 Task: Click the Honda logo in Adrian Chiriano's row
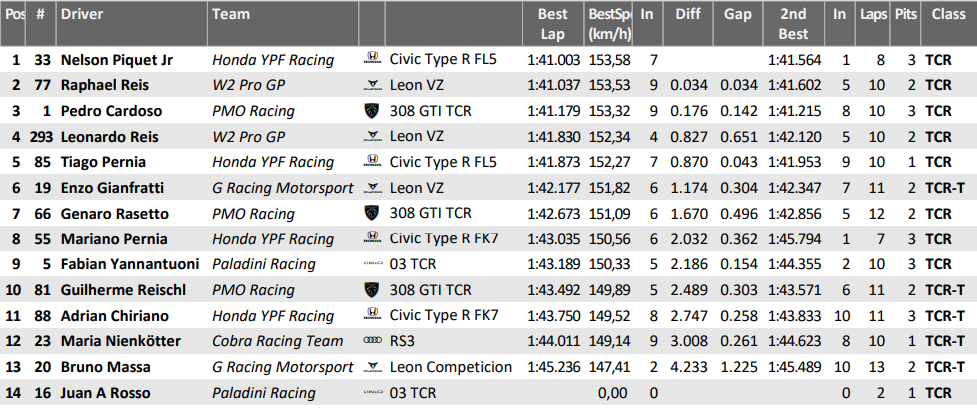[373, 316]
